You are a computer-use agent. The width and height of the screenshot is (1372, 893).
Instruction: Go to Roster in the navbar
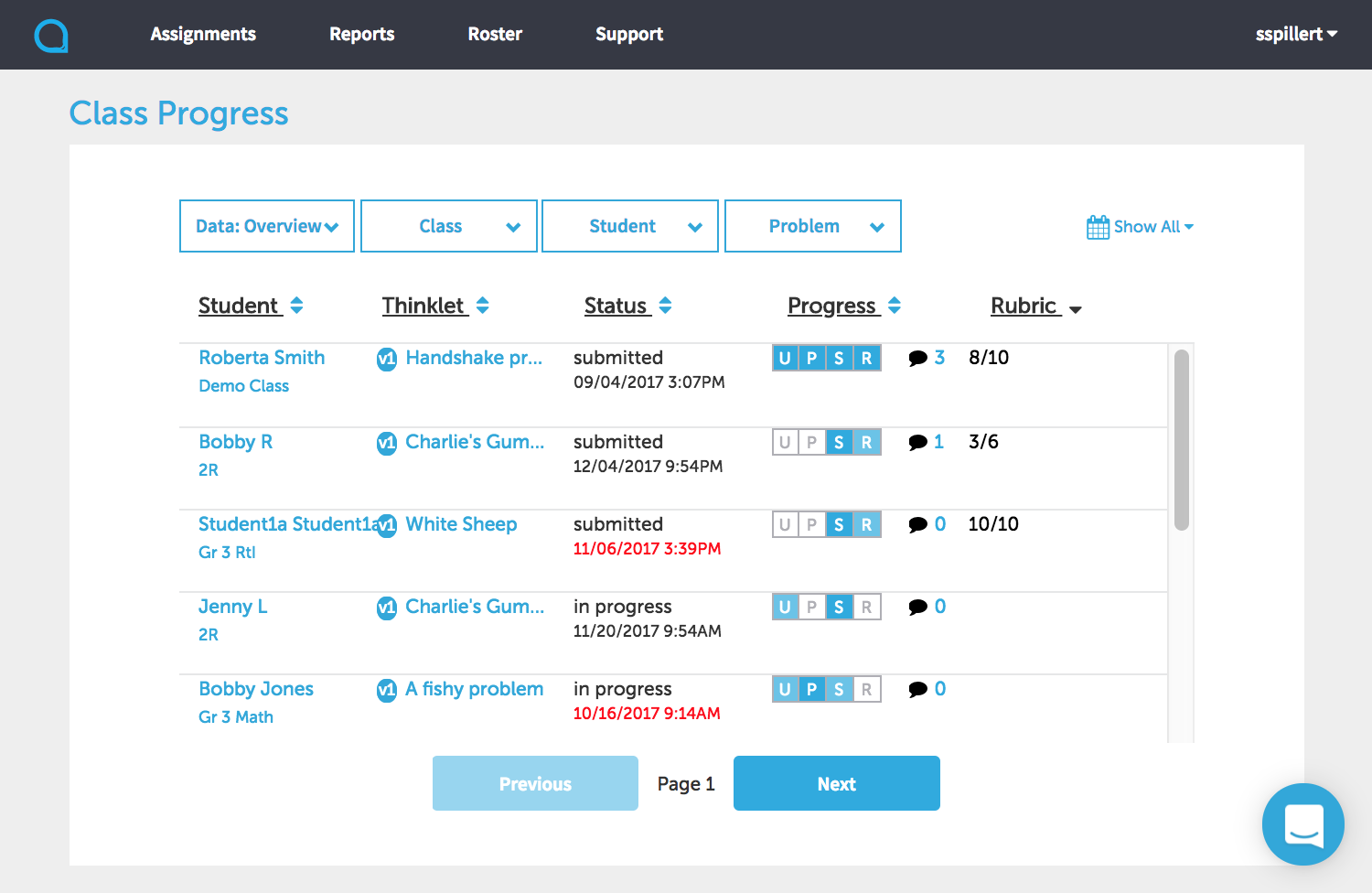pyautogui.click(x=495, y=34)
